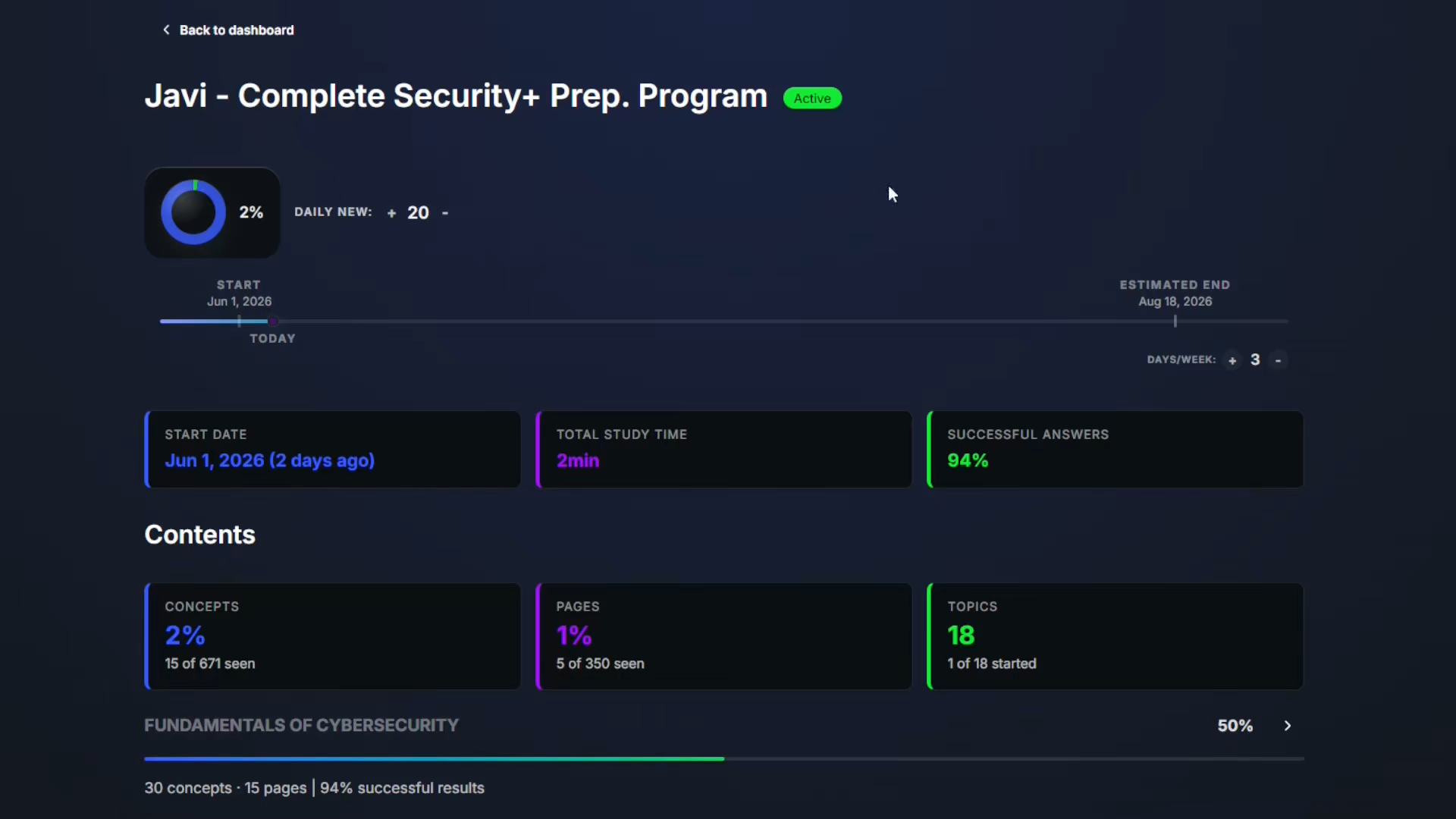Click the Start marker on timeline
Viewport: 1456px width, 819px height.
(239, 322)
